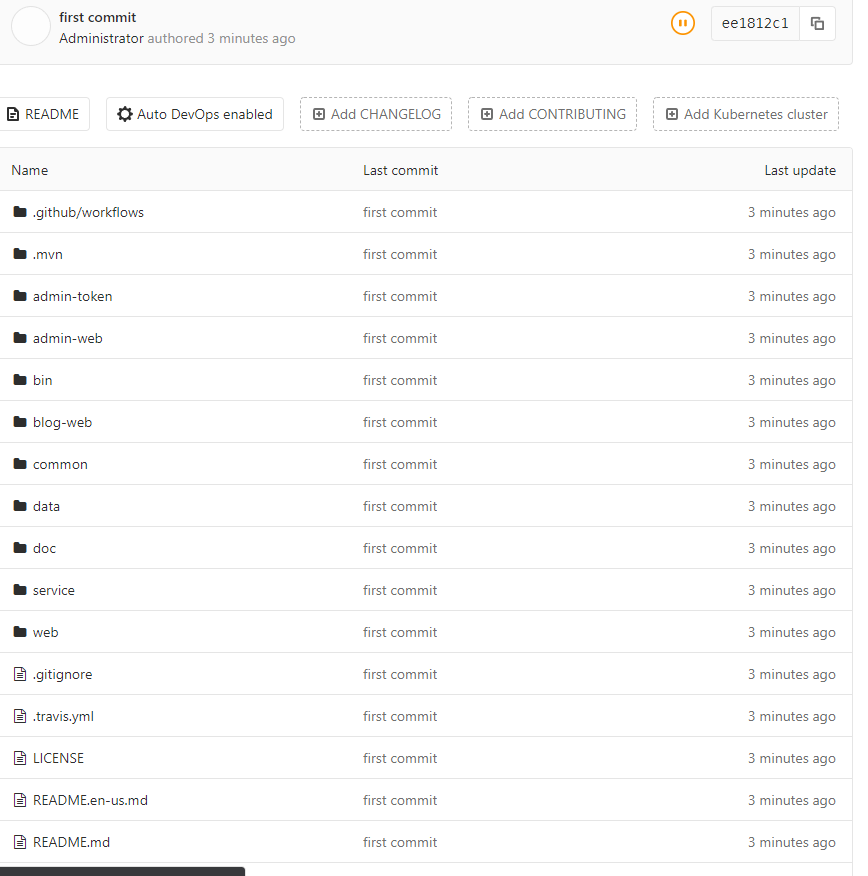Click the Administrator avatar circle
This screenshot has height=876, width=868.
[x=31, y=26]
